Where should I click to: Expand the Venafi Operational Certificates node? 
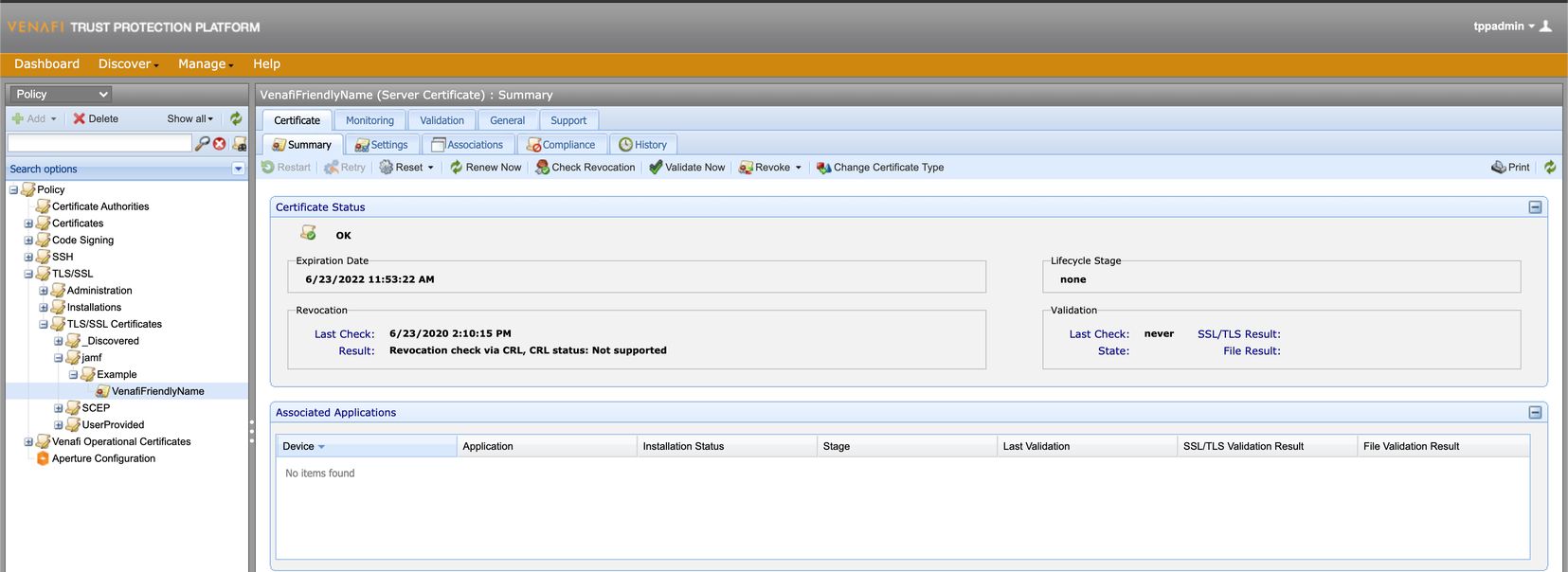28,442
